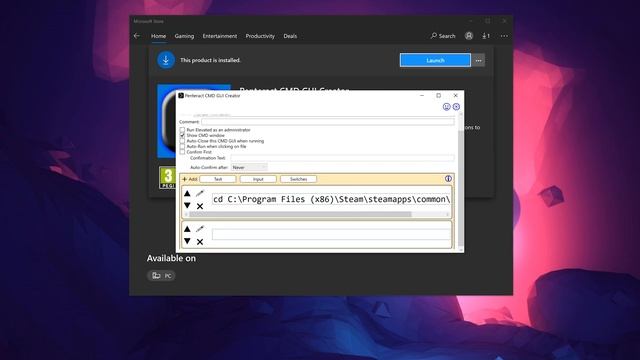Click the cd C:\Program Files command text box
This screenshot has height=360, width=640.
(x=331, y=199)
